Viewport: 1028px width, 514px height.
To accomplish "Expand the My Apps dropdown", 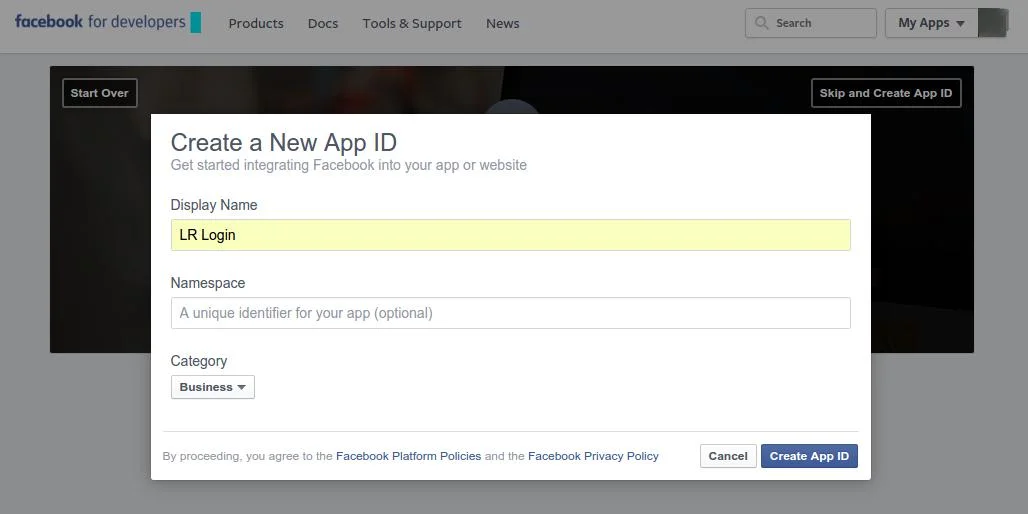I will point(932,23).
